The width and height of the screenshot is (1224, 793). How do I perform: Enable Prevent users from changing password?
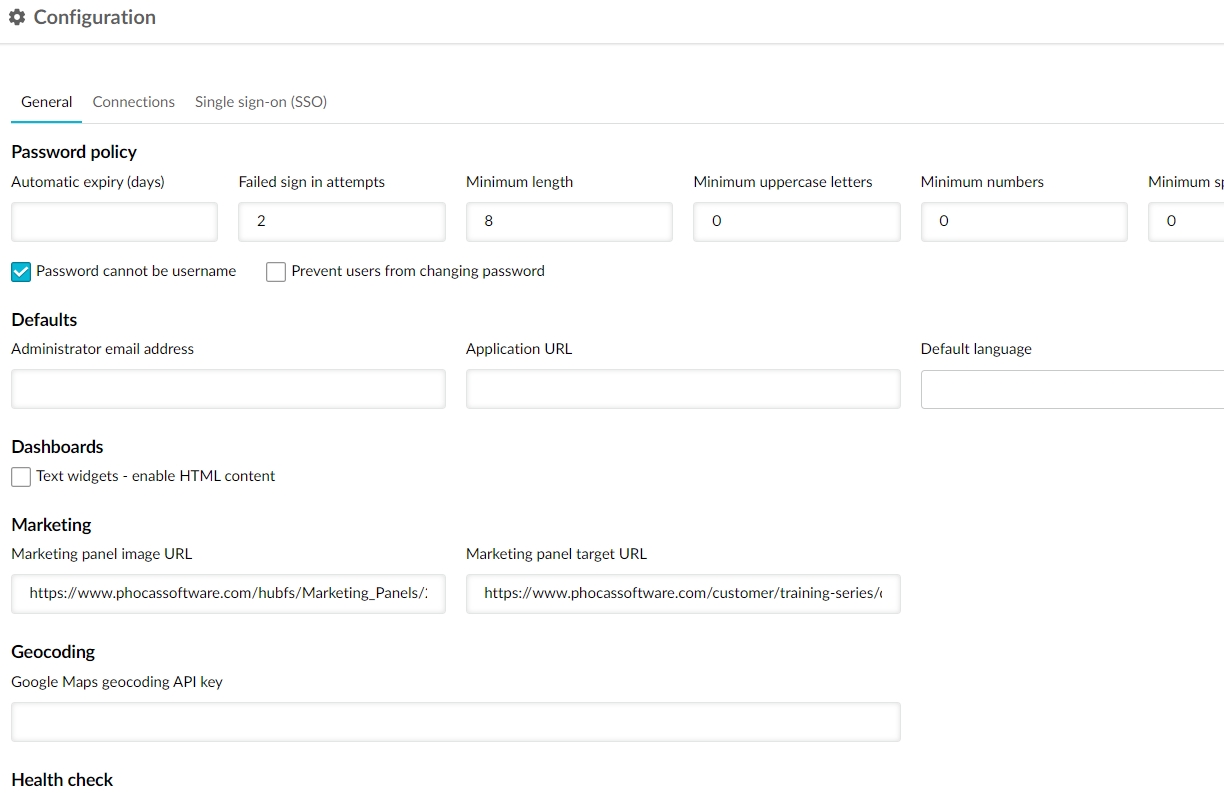point(276,272)
